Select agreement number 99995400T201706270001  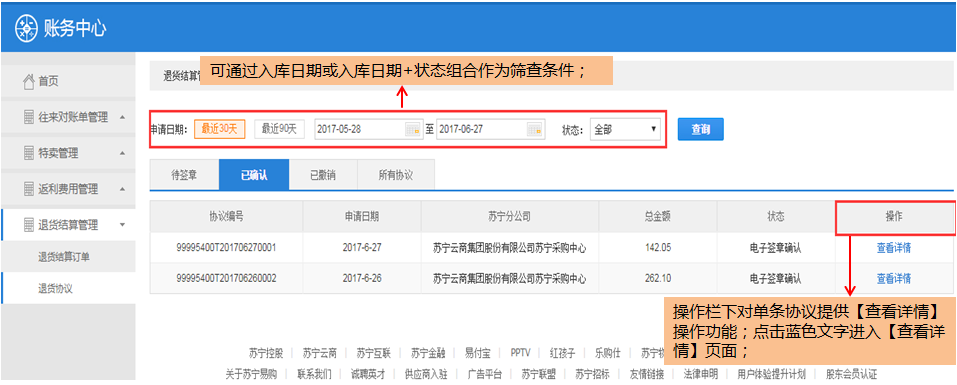[226, 248]
